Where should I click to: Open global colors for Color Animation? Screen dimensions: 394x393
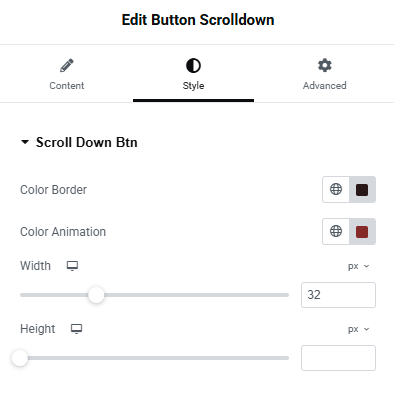[x=336, y=231]
